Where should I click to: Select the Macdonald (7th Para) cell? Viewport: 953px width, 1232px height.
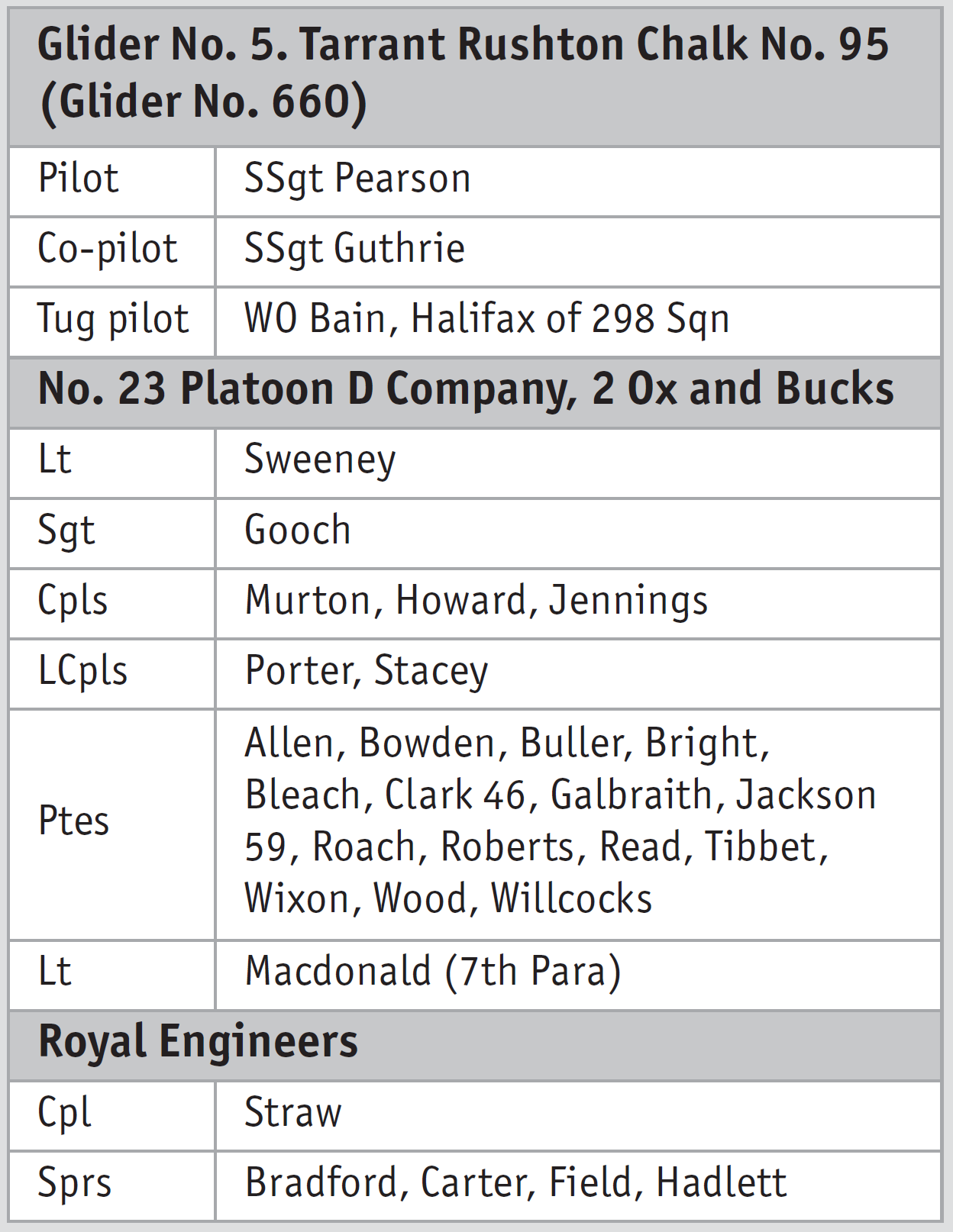433,972
